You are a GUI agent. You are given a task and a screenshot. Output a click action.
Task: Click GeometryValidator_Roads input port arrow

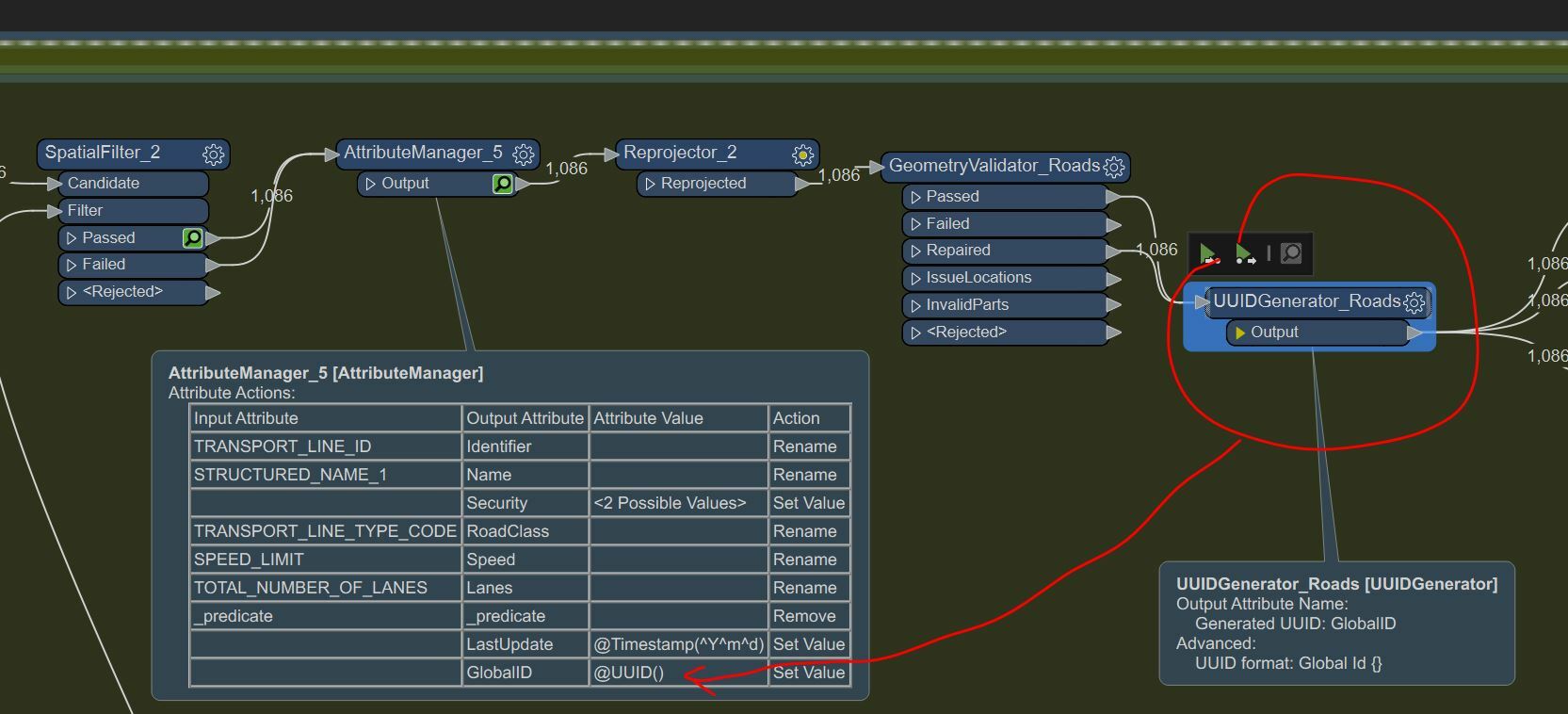click(876, 168)
